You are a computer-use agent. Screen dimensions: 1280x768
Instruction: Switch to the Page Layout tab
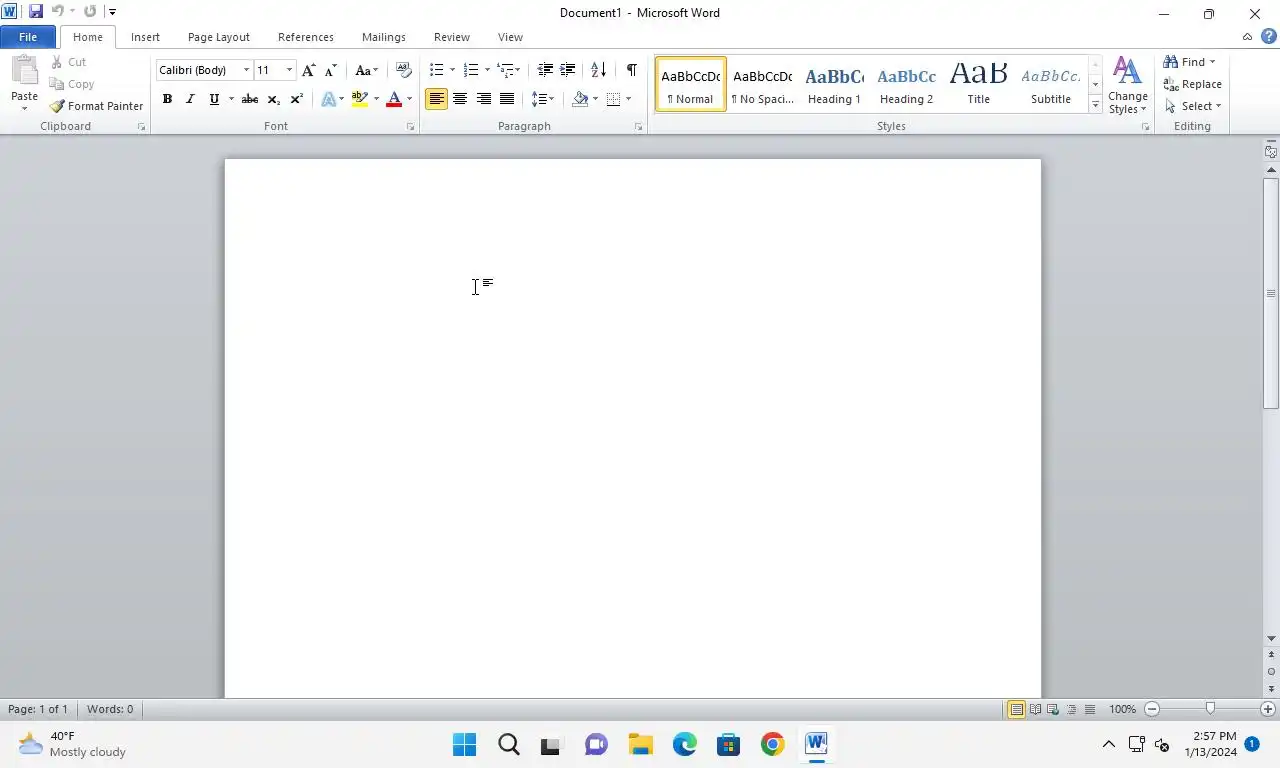pos(219,37)
